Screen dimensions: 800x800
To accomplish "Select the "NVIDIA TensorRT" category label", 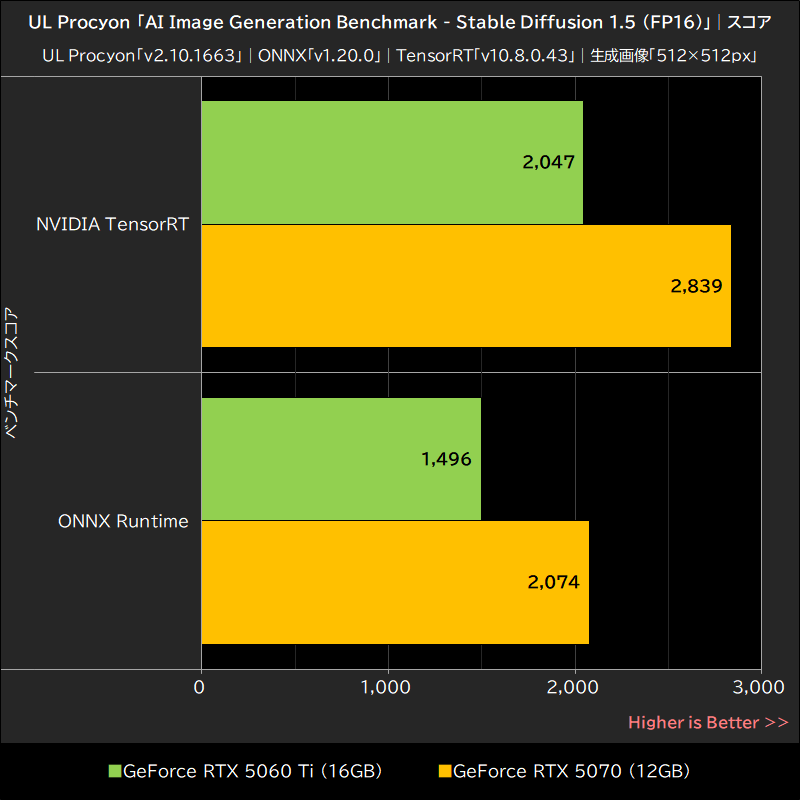I will coord(113,224).
